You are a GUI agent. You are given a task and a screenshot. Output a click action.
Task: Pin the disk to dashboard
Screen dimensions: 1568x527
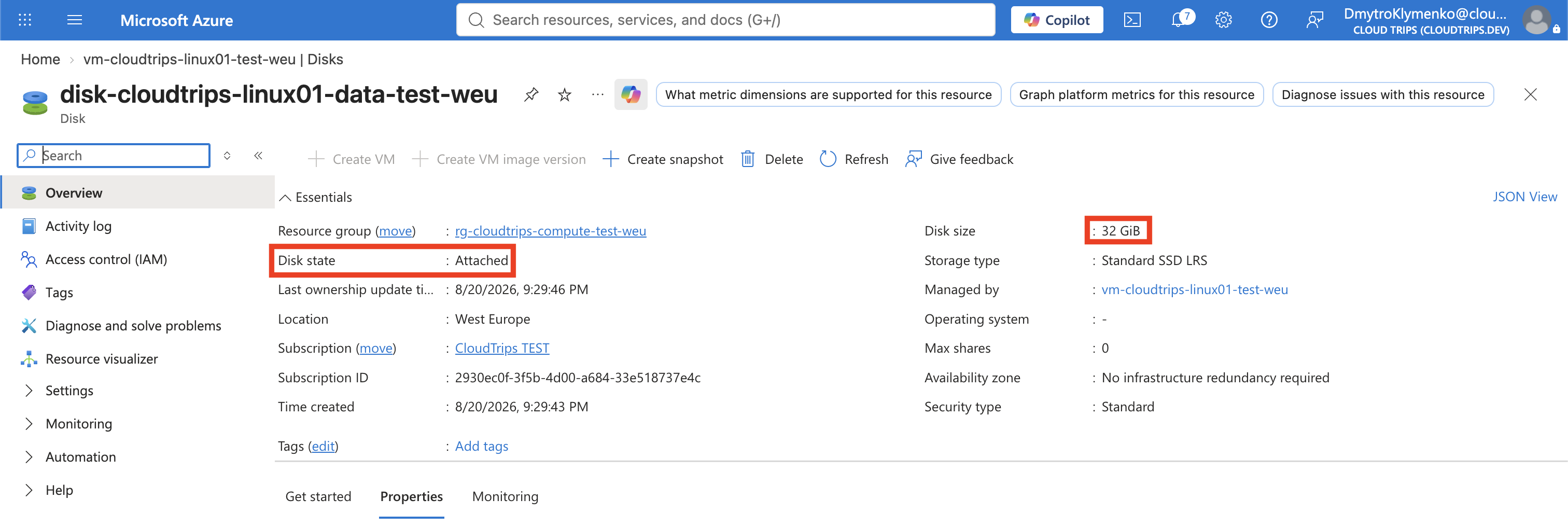pyautogui.click(x=531, y=94)
